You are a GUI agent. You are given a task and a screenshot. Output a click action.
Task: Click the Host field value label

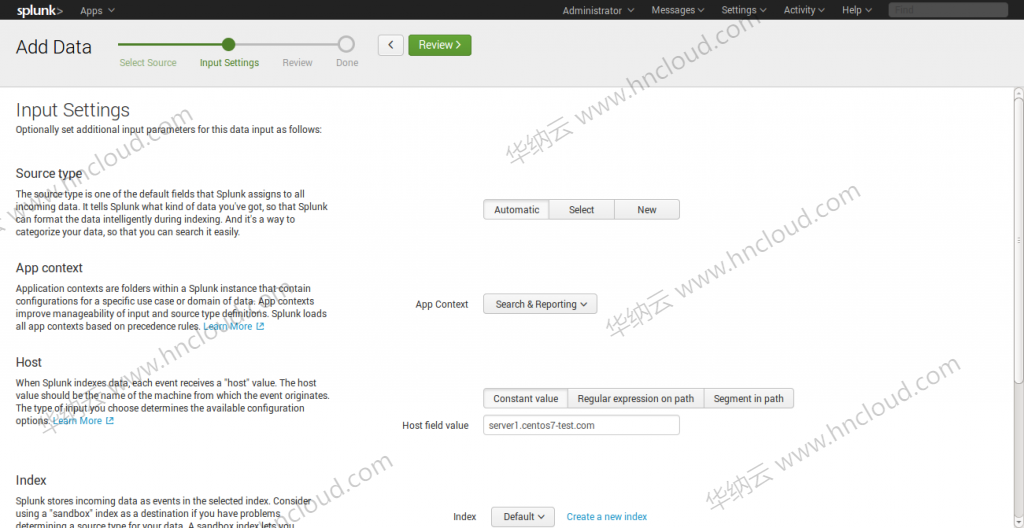(x=435, y=425)
